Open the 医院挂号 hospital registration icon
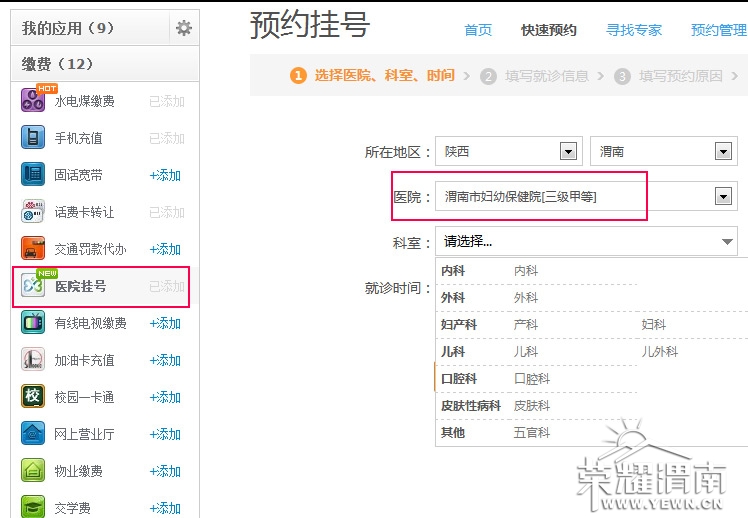The height and width of the screenshot is (518, 748). (33, 286)
